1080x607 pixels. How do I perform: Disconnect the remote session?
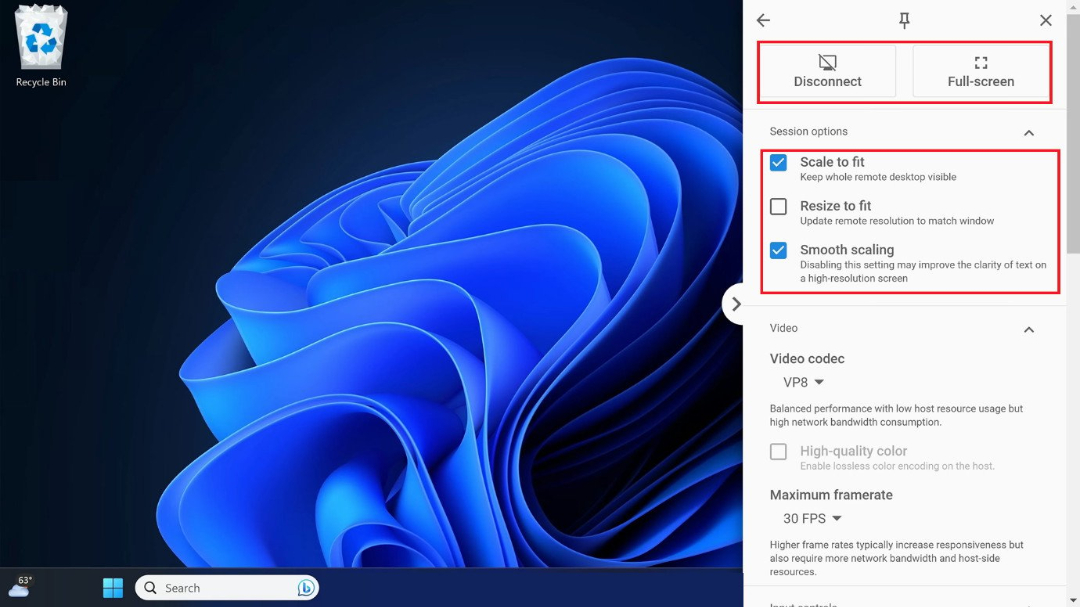coord(827,72)
